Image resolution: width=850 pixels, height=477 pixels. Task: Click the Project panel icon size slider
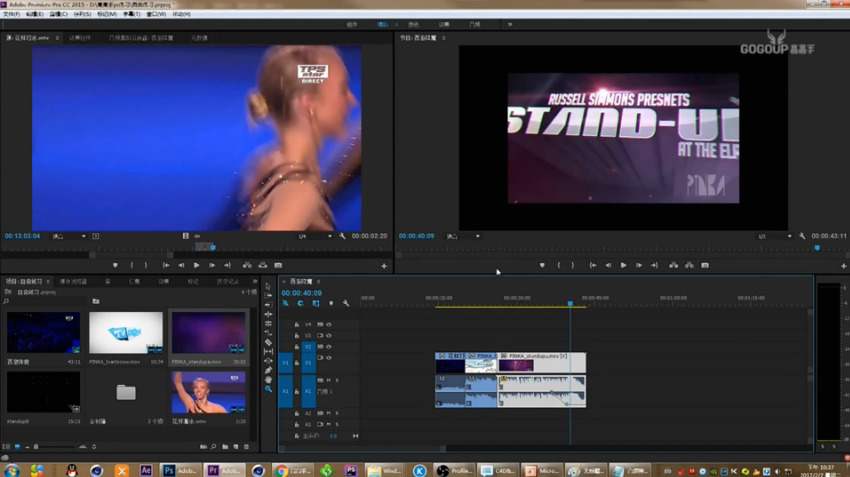pos(54,447)
